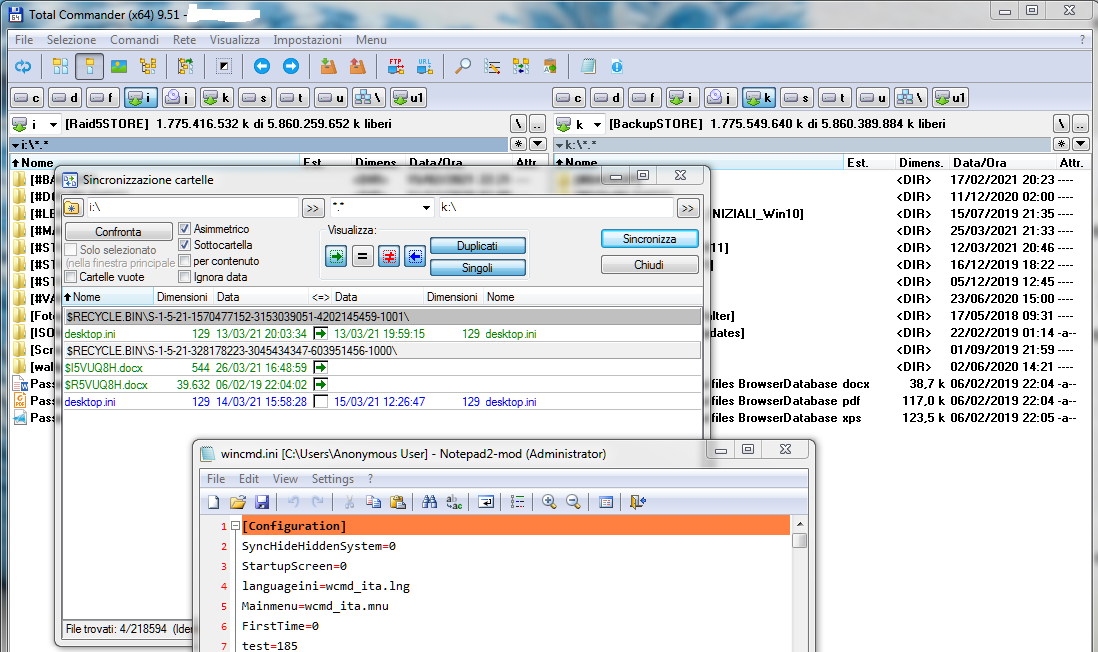The height and width of the screenshot is (652, 1098).
Task: Click Open file icon in Notepad2 toolbar
Action: click(238, 501)
